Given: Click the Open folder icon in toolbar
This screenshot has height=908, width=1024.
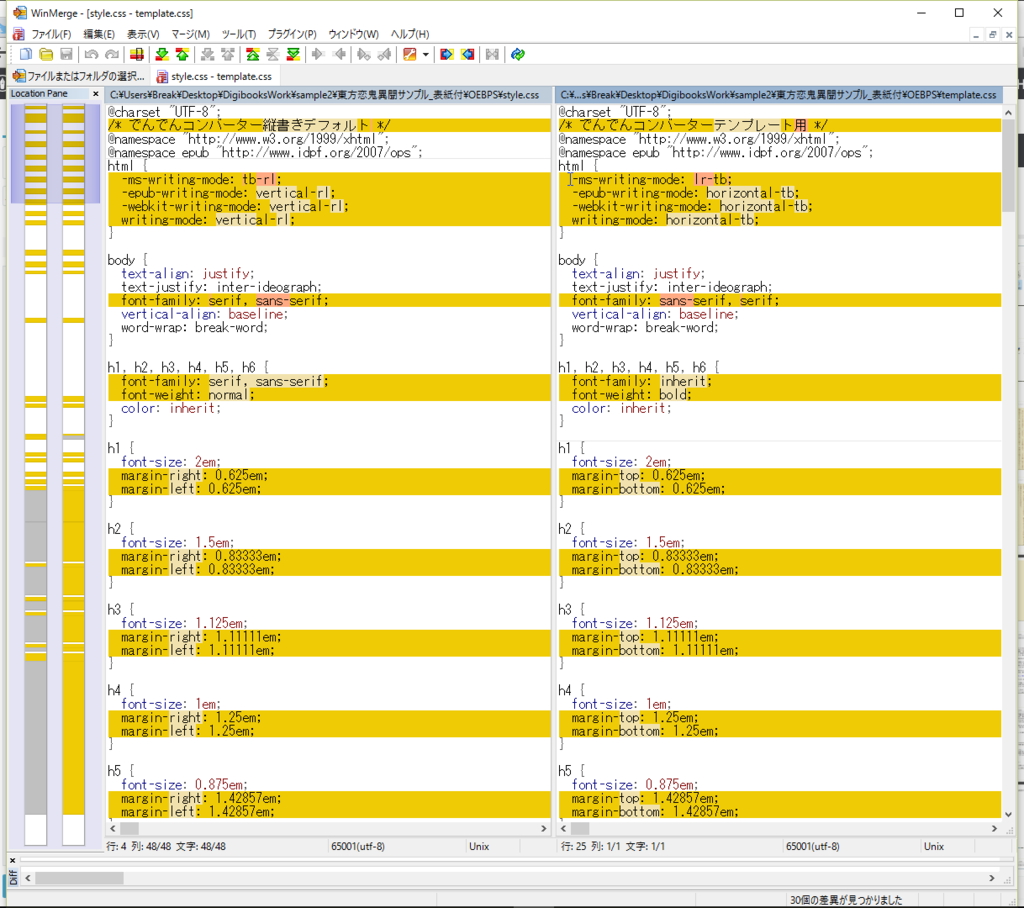Looking at the screenshot, I should [46, 54].
